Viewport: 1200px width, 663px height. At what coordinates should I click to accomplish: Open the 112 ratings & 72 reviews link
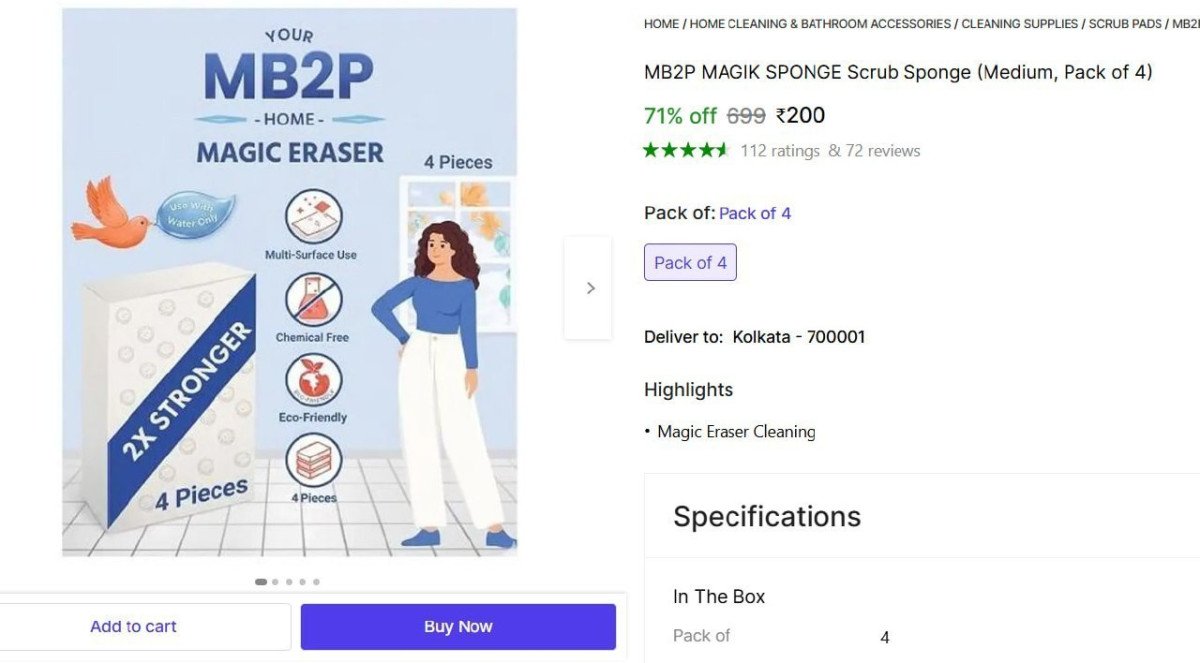(x=830, y=151)
